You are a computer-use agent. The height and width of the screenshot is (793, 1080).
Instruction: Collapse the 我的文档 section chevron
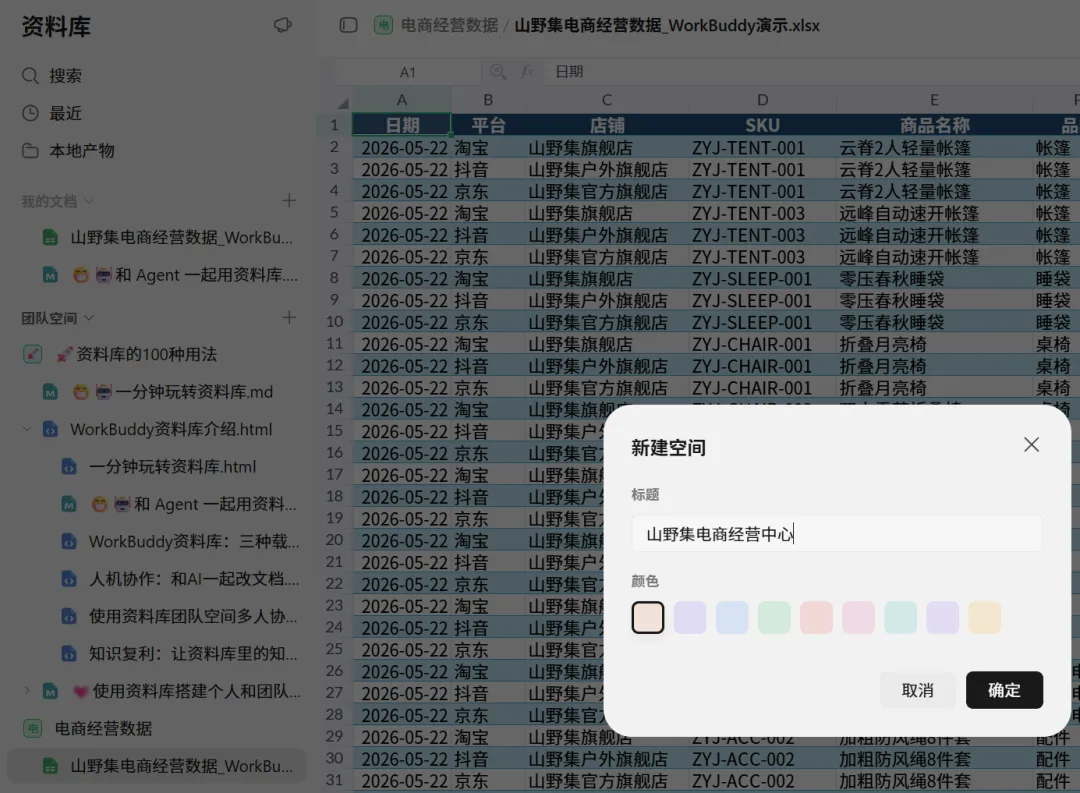tap(89, 201)
